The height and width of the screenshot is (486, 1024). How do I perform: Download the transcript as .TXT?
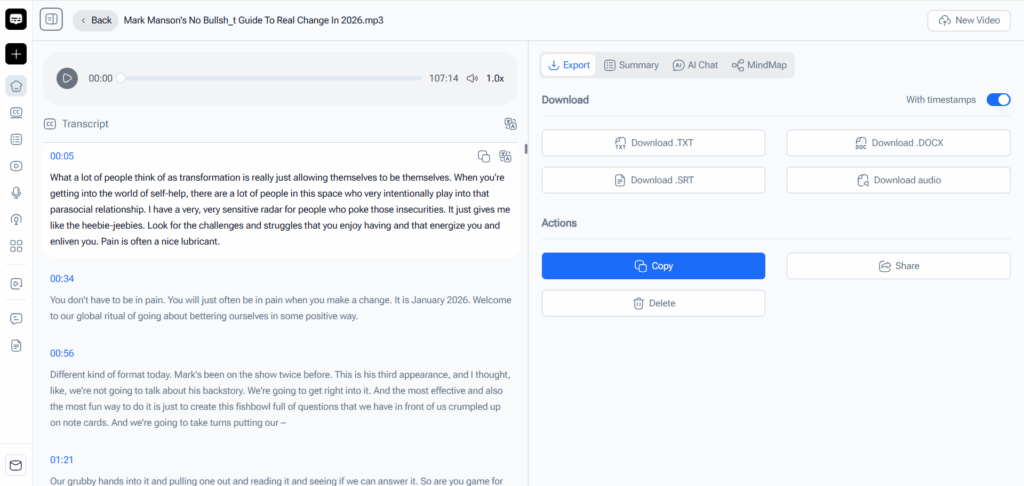tap(653, 143)
